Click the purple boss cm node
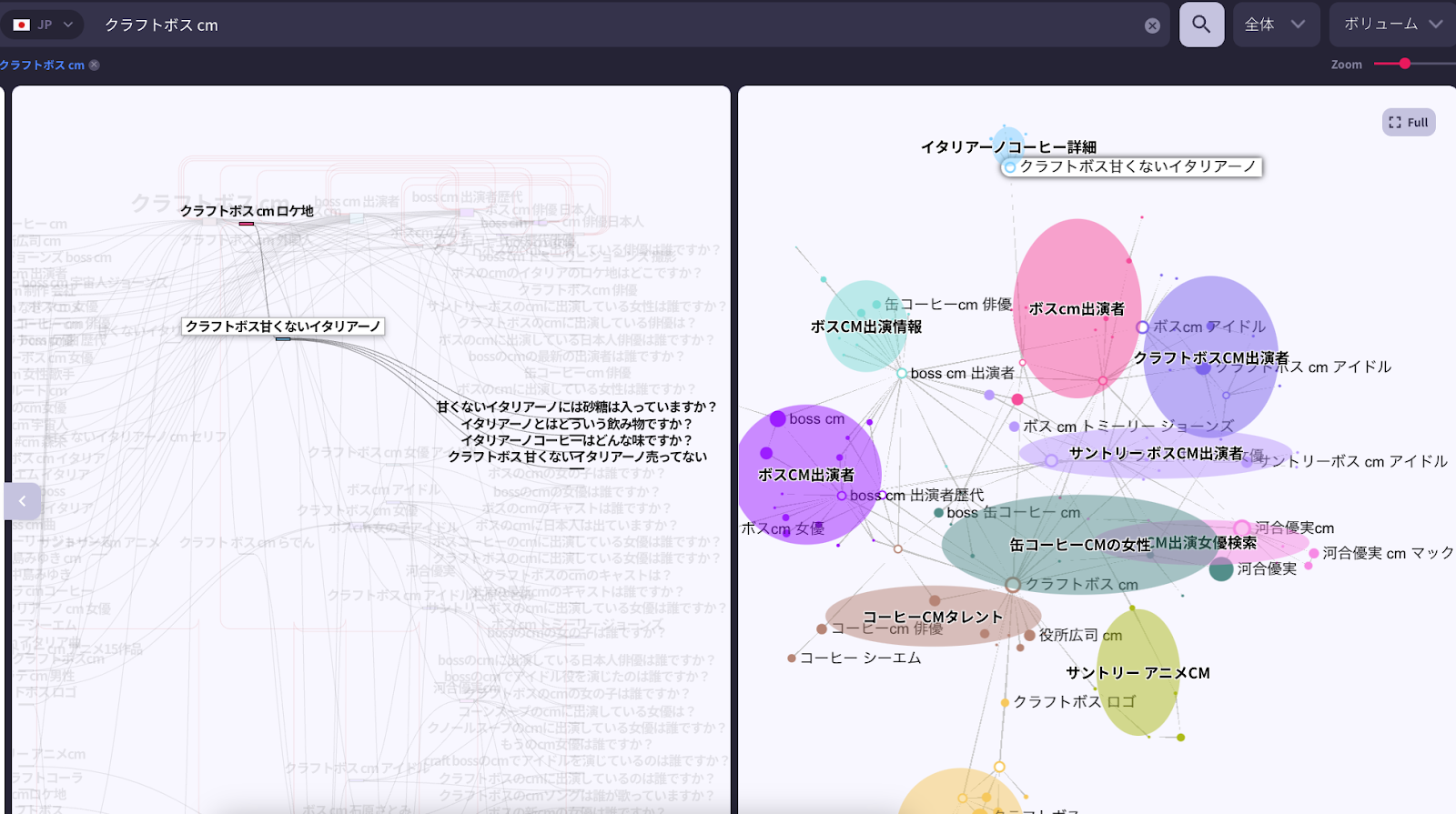 click(x=807, y=419)
